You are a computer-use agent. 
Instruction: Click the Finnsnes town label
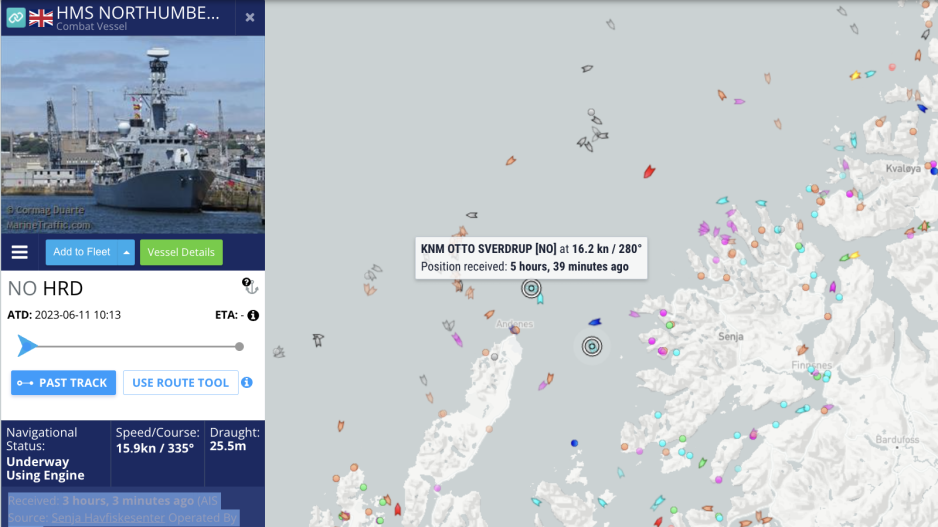[x=811, y=365]
